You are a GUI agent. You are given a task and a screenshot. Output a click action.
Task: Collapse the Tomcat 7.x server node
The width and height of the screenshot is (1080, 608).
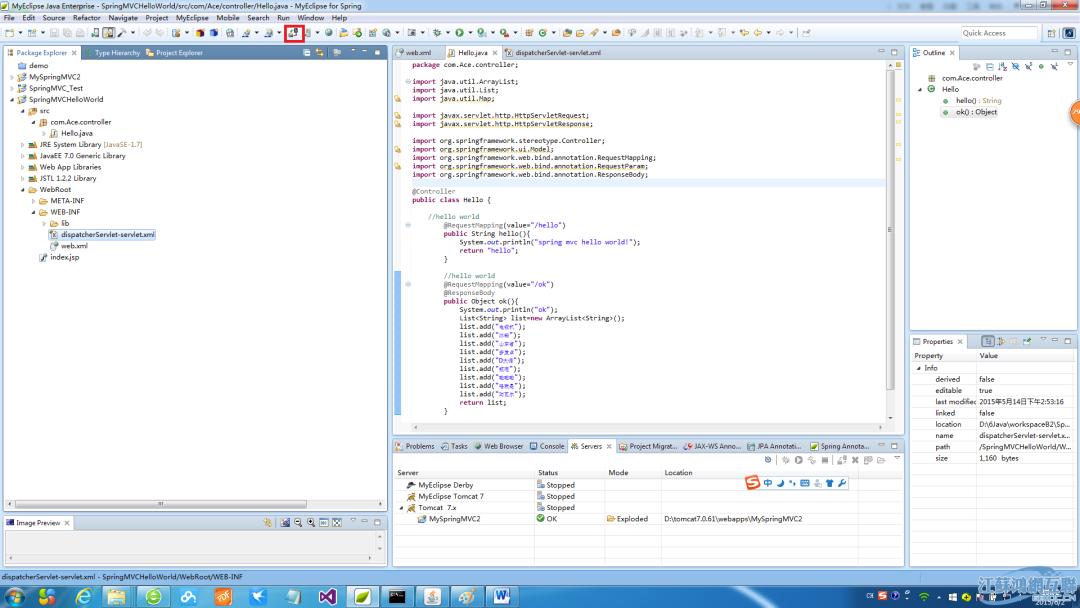pos(402,508)
